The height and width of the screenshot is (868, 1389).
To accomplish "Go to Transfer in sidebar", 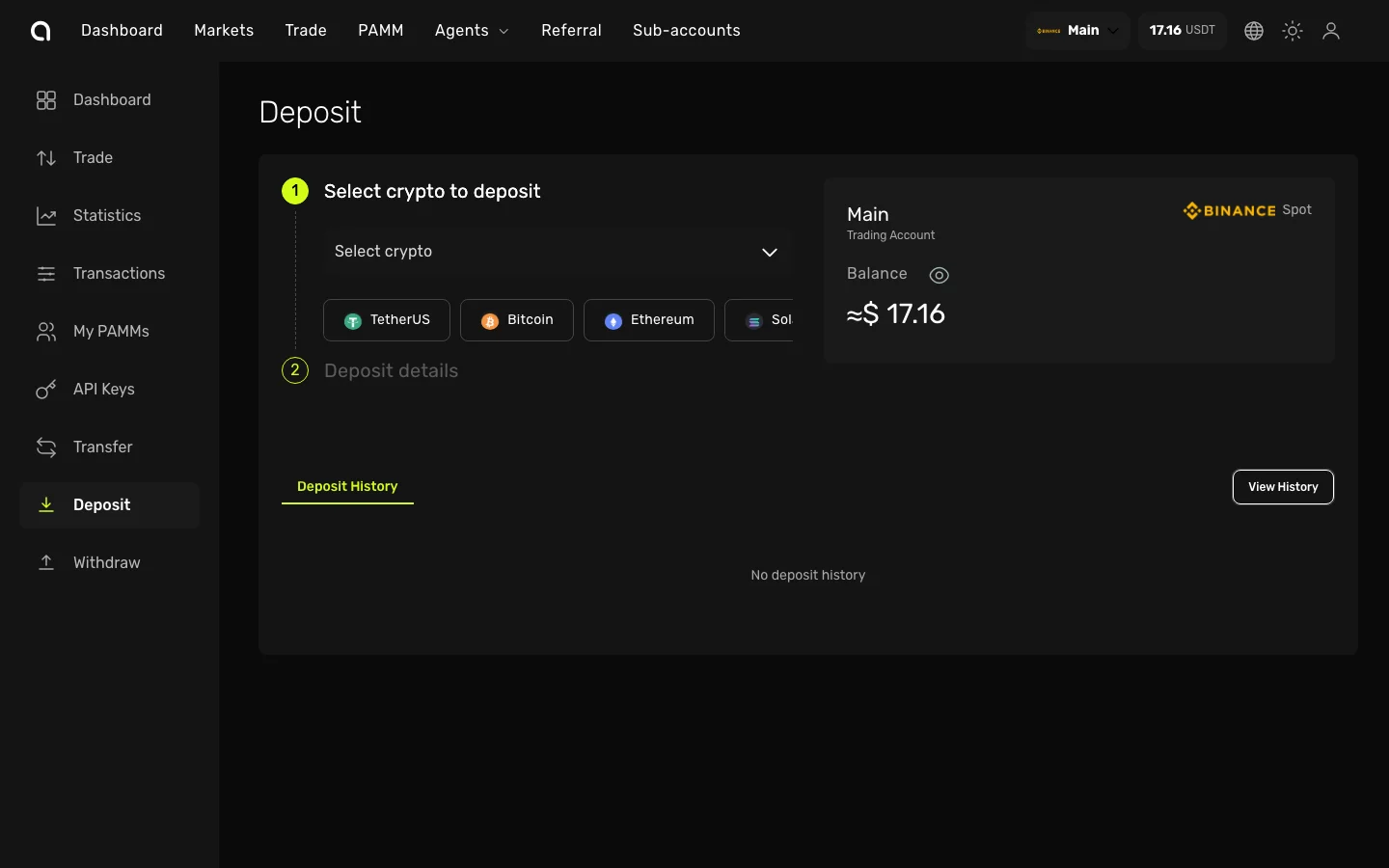I will 102,447.
